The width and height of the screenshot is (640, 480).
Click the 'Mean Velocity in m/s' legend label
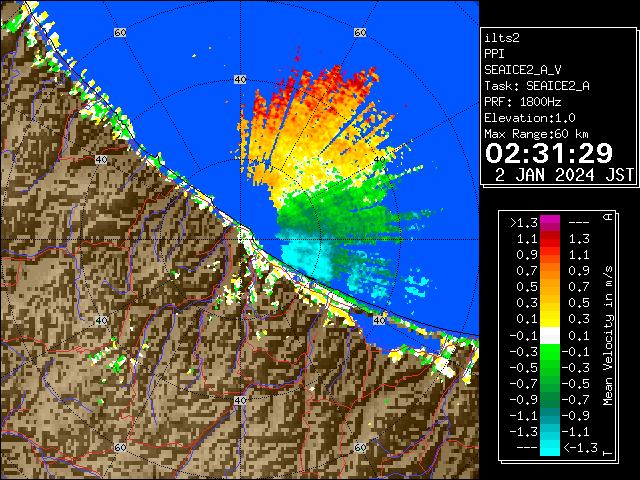(x=608, y=336)
